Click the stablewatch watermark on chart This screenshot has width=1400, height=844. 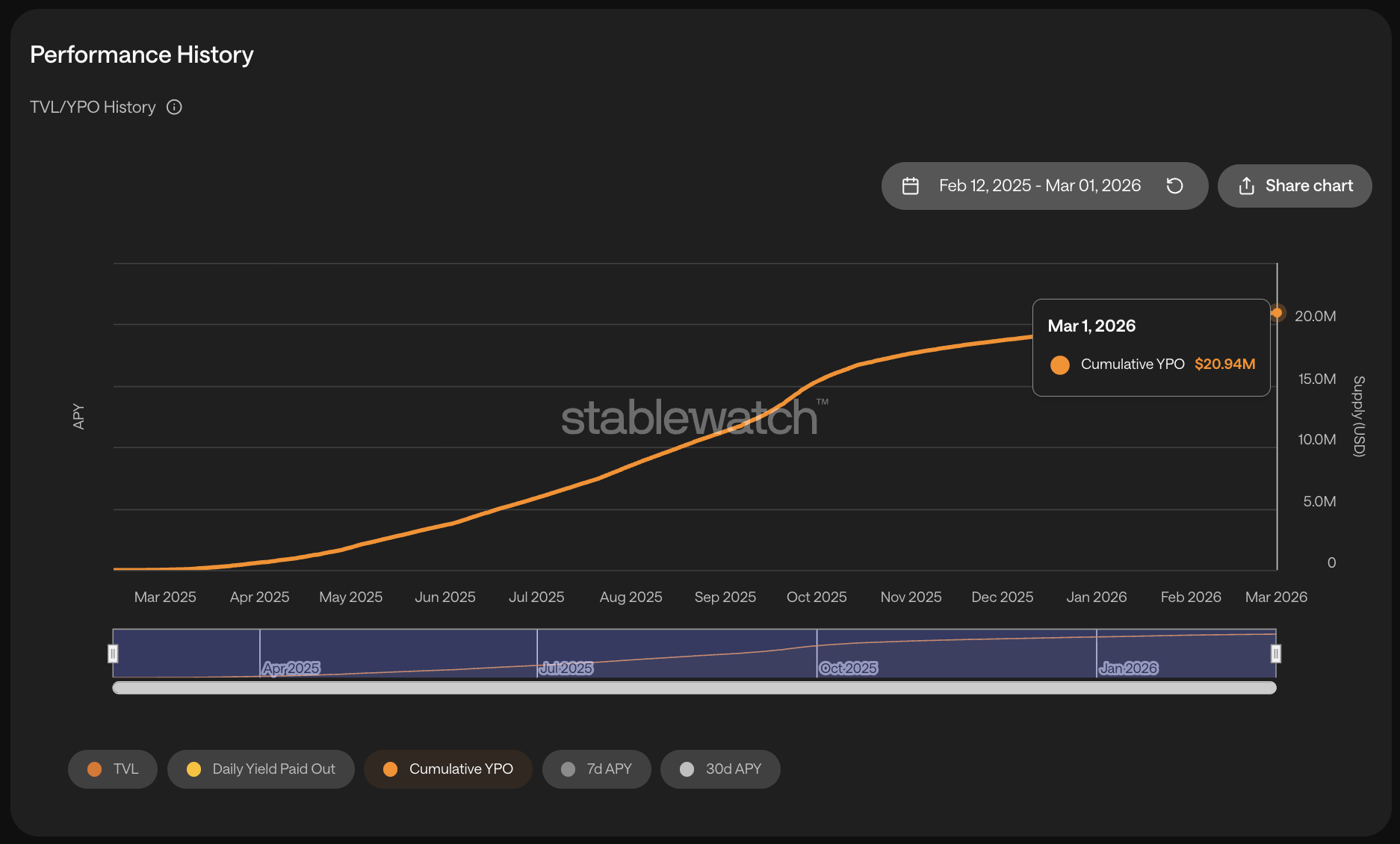689,418
